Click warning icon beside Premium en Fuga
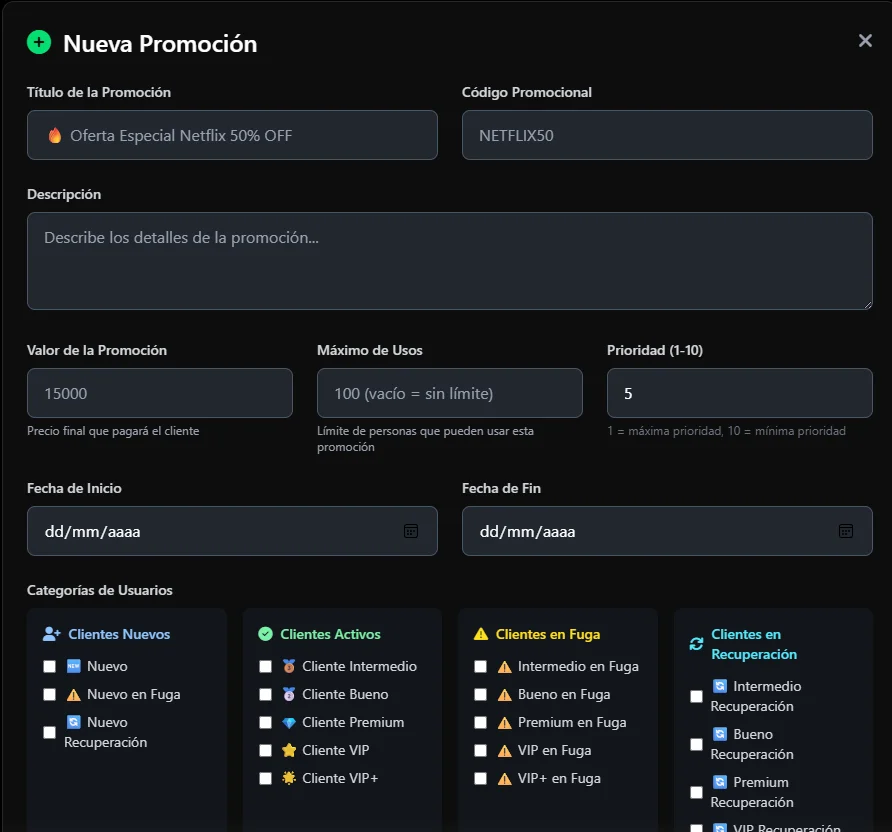 pos(505,723)
